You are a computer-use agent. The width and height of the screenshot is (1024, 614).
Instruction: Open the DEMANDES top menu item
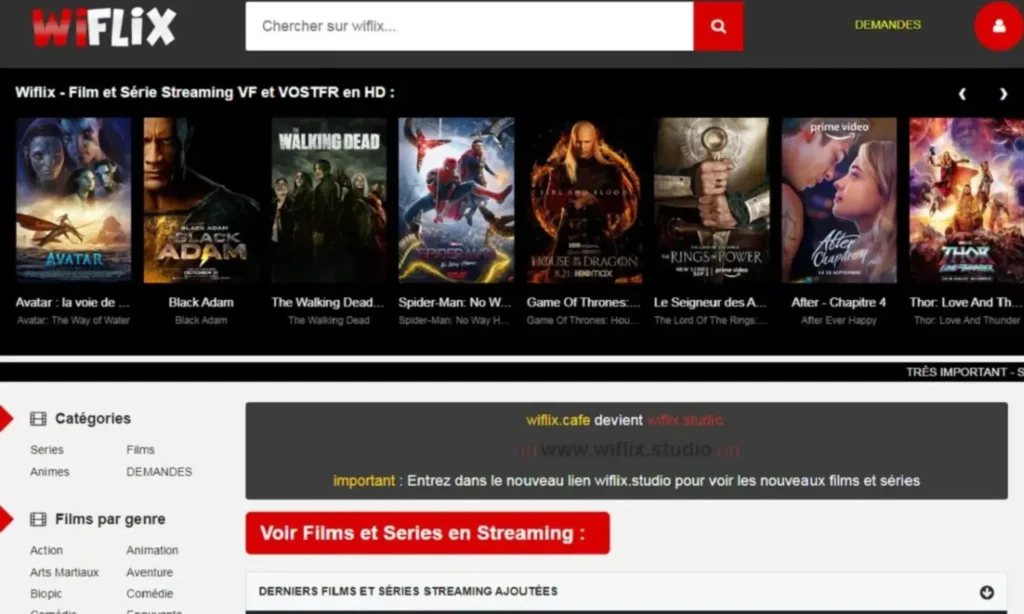[887, 25]
